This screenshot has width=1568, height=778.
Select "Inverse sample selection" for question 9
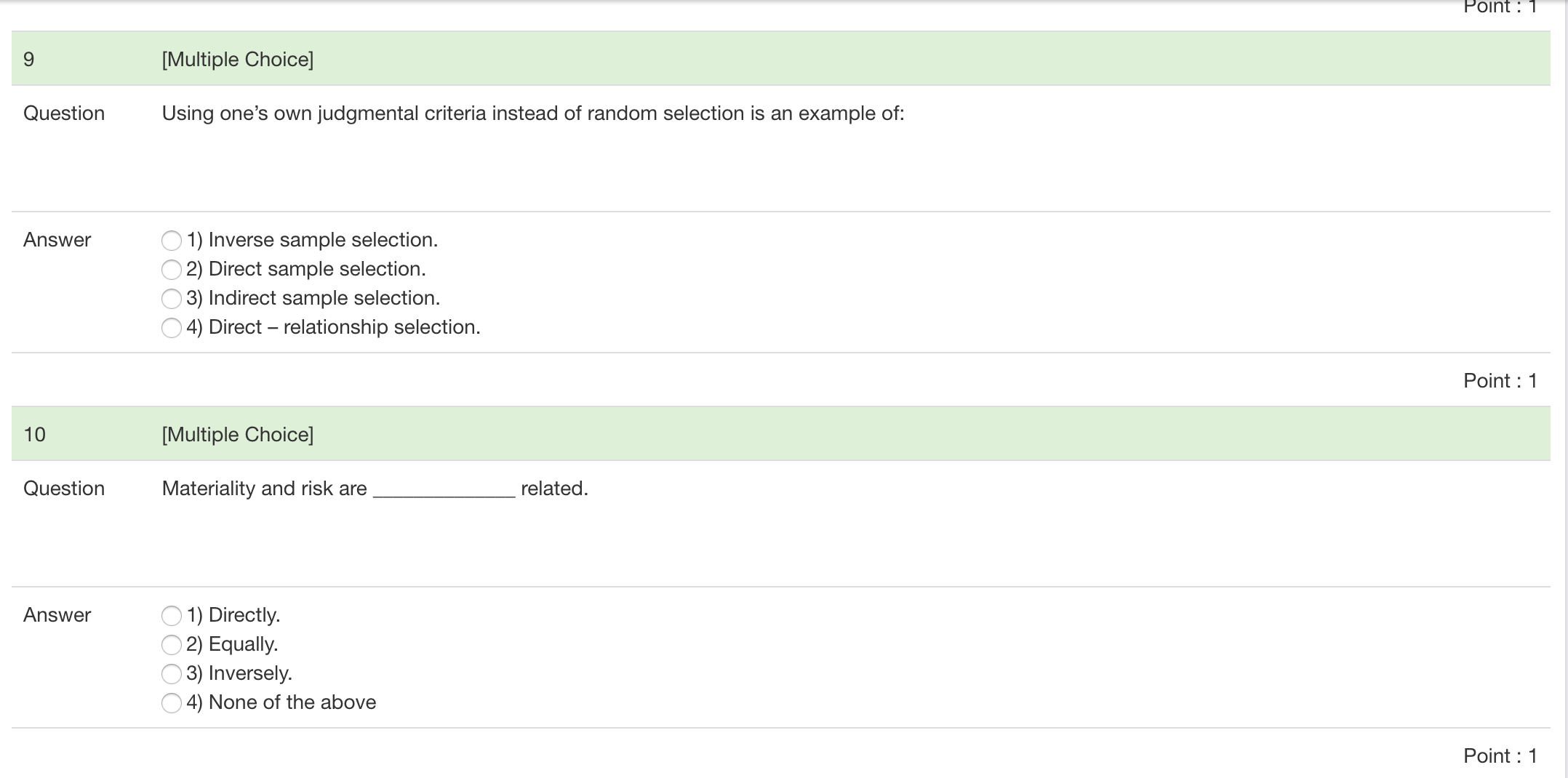point(172,240)
